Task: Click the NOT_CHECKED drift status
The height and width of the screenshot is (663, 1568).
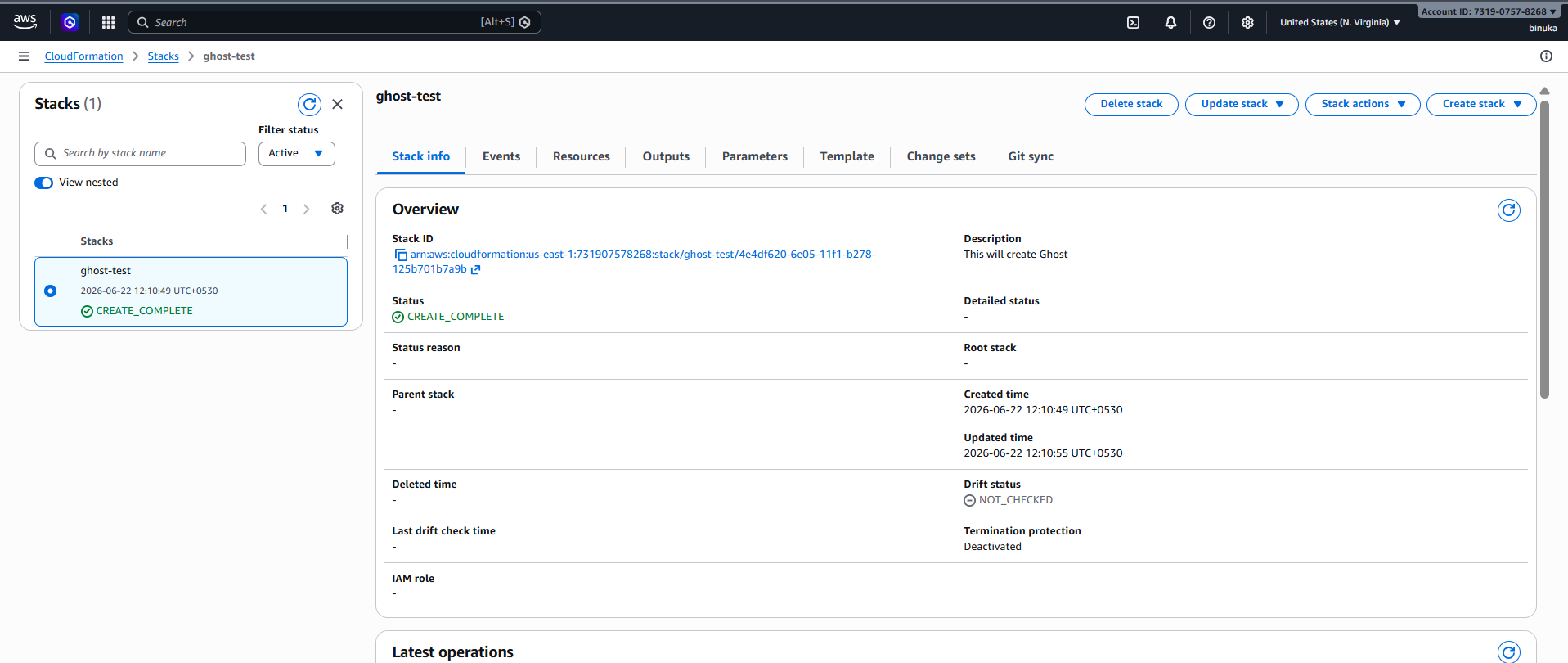Action: click(x=1008, y=500)
